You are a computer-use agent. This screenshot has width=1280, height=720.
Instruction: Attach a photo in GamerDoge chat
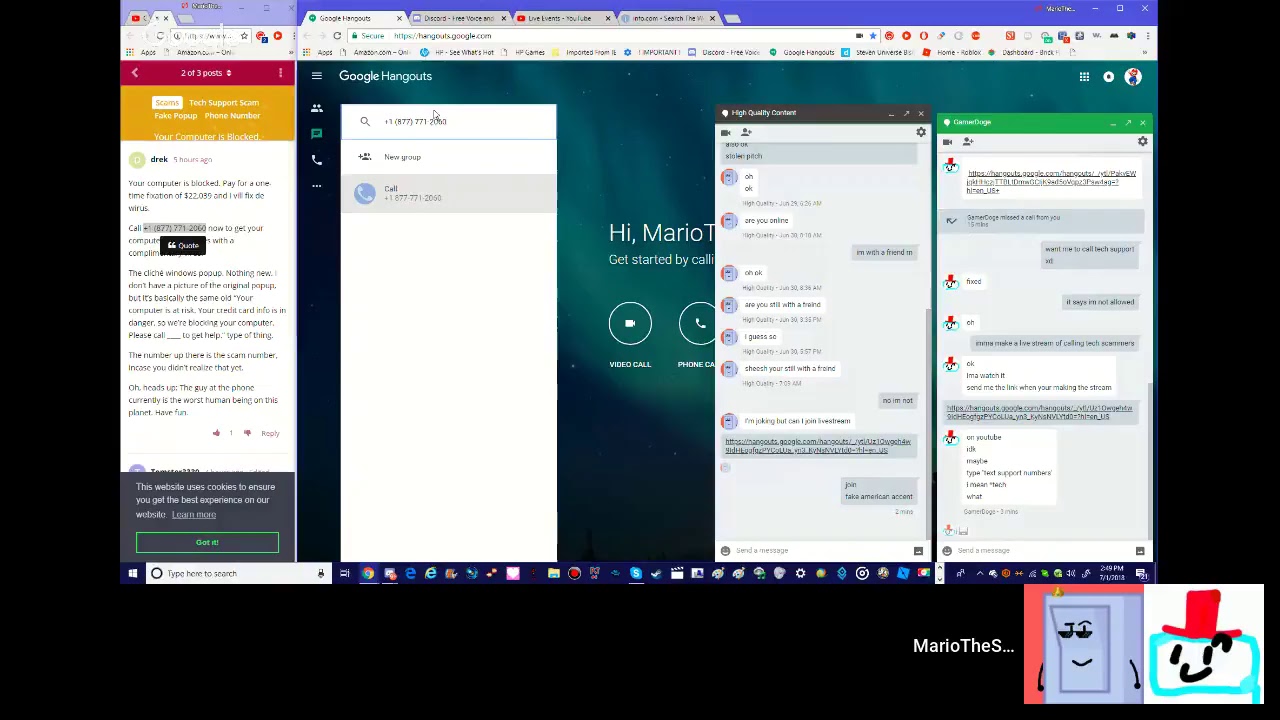coord(1140,551)
